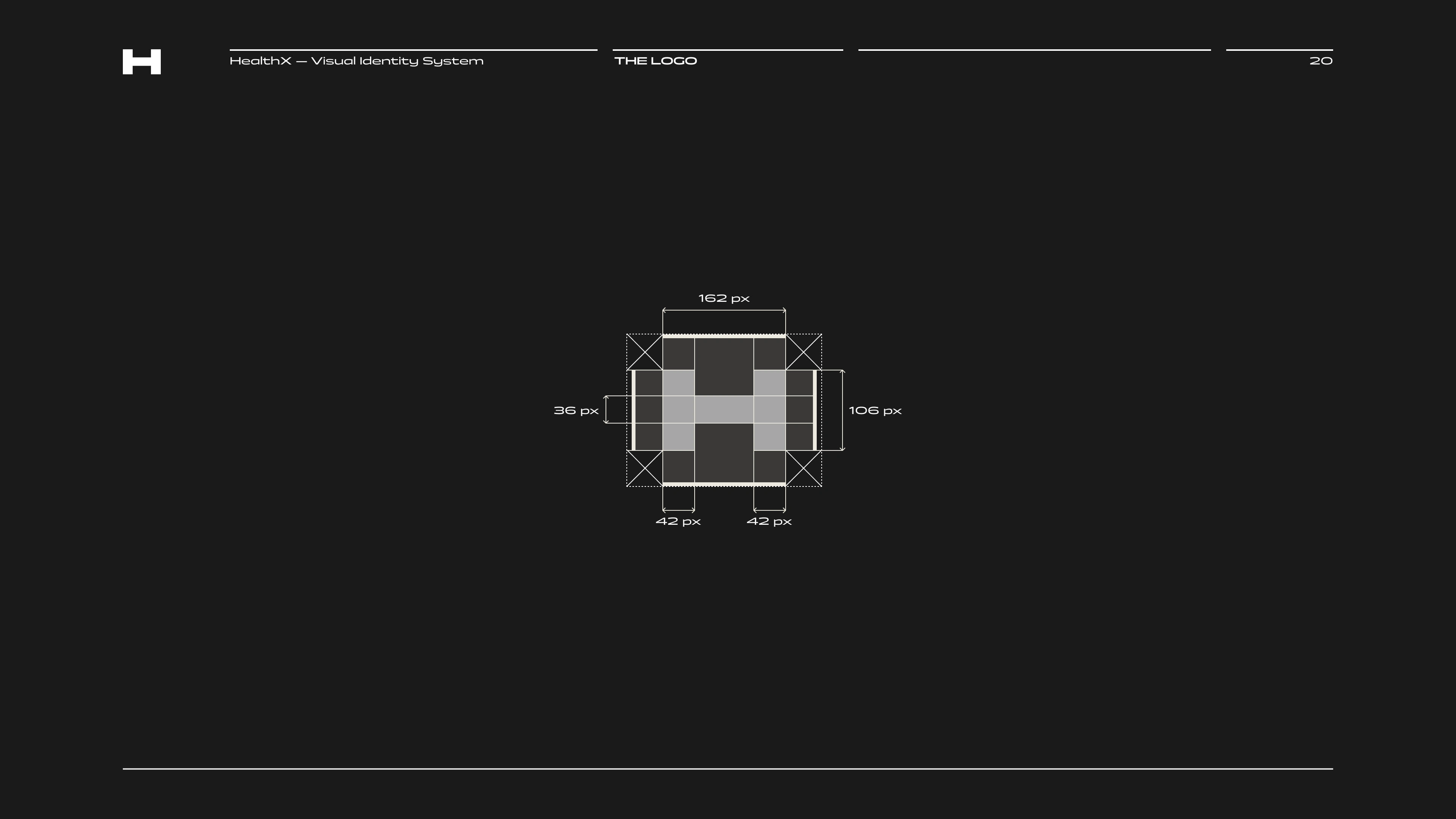Click the top-right crossed clear-space box
Viewport: 1456px width, 819px height.
pos(803,352)
